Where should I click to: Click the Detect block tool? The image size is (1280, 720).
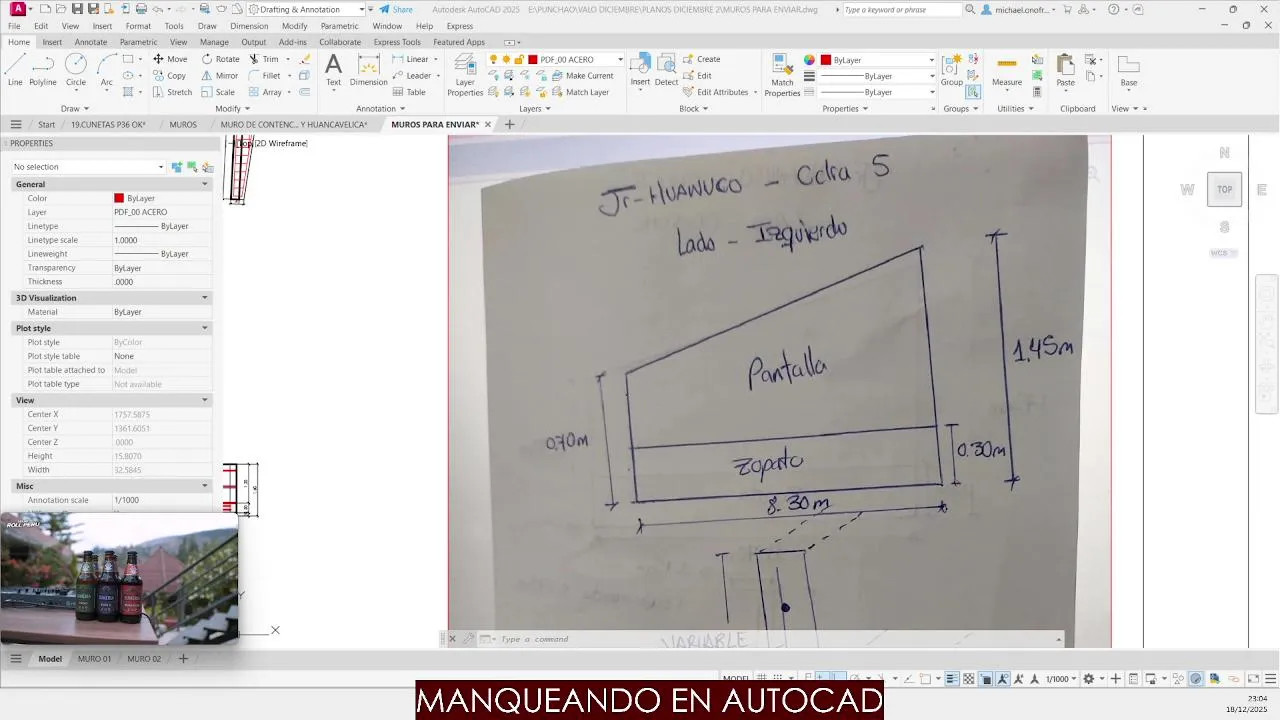pyautogui.click(x=666, y=70)
